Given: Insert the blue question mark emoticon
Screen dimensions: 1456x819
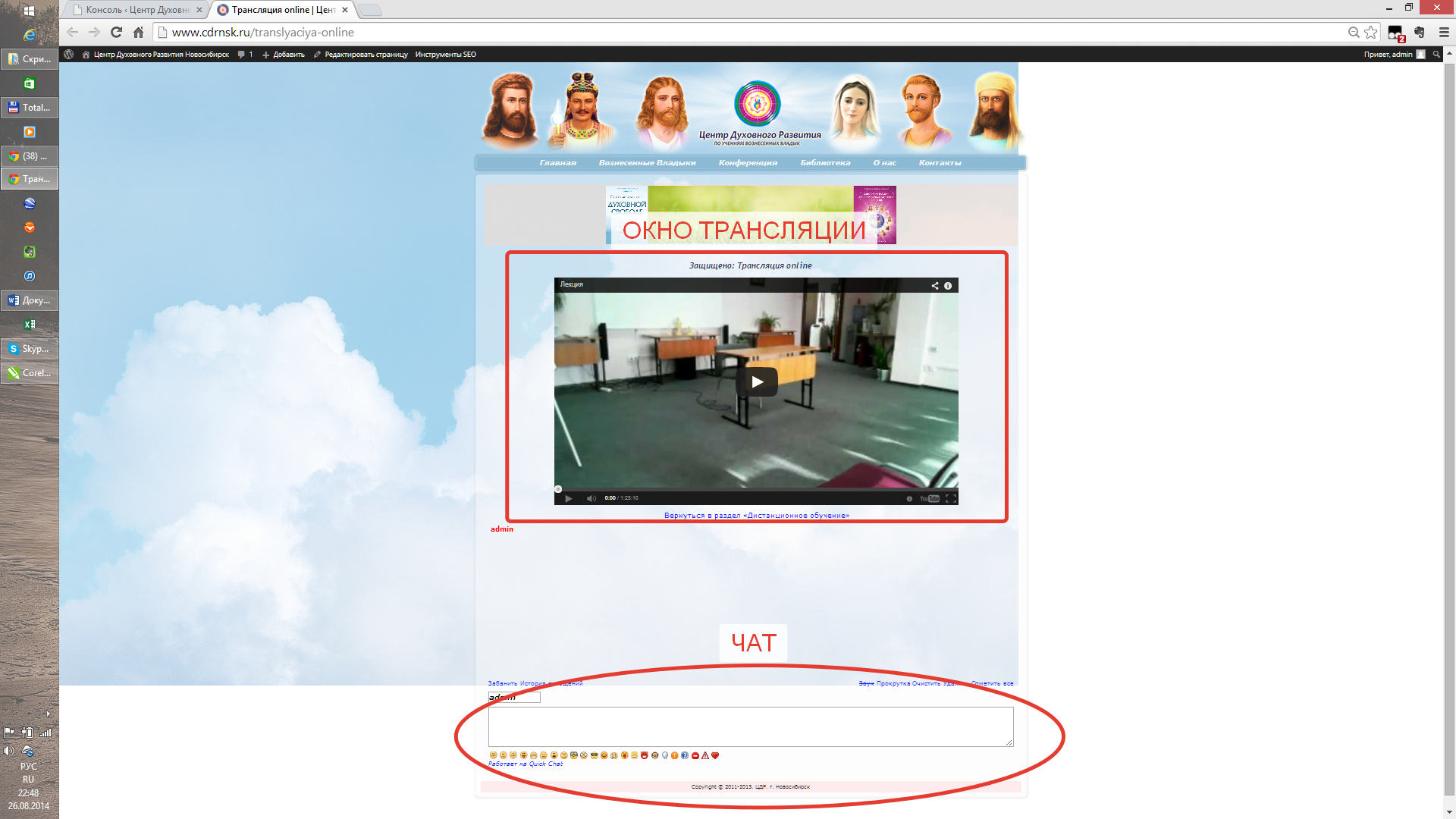Looking at the screenshot, I should click(685, 755).
